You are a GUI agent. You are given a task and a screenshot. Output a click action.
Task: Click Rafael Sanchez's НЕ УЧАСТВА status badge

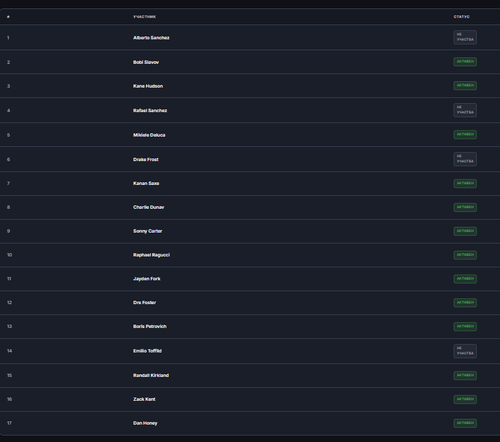tap(465, 110)
